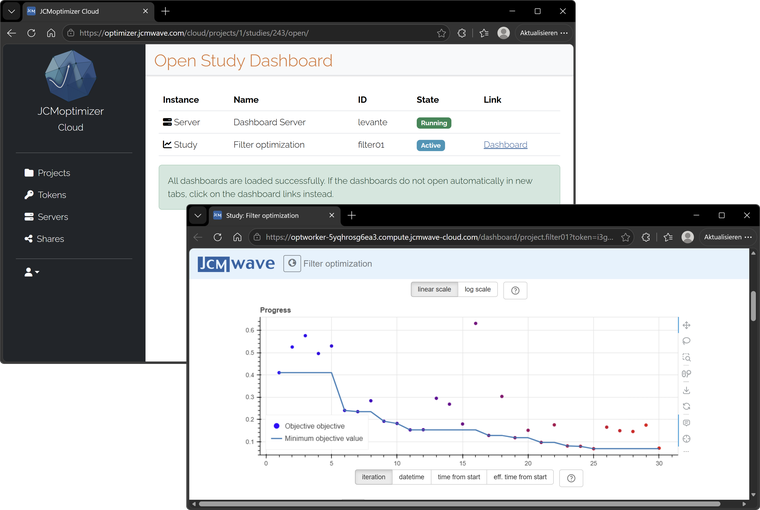Toggle the wheel zoom tool in plot toolbar
This screenshot has height=510, width=760.
686,374
